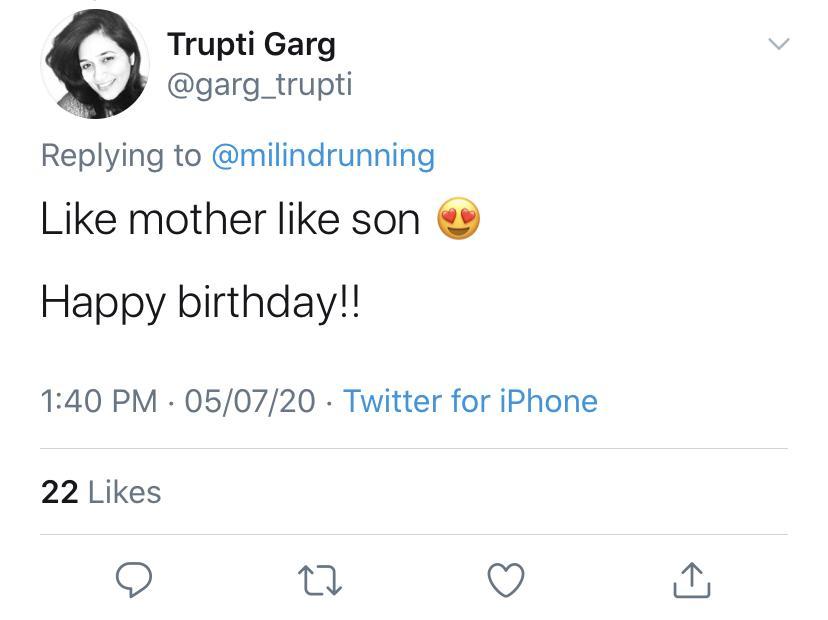Visit the @milindrunning profile link
The image size is (828, 620).
[x=322, y=156]
